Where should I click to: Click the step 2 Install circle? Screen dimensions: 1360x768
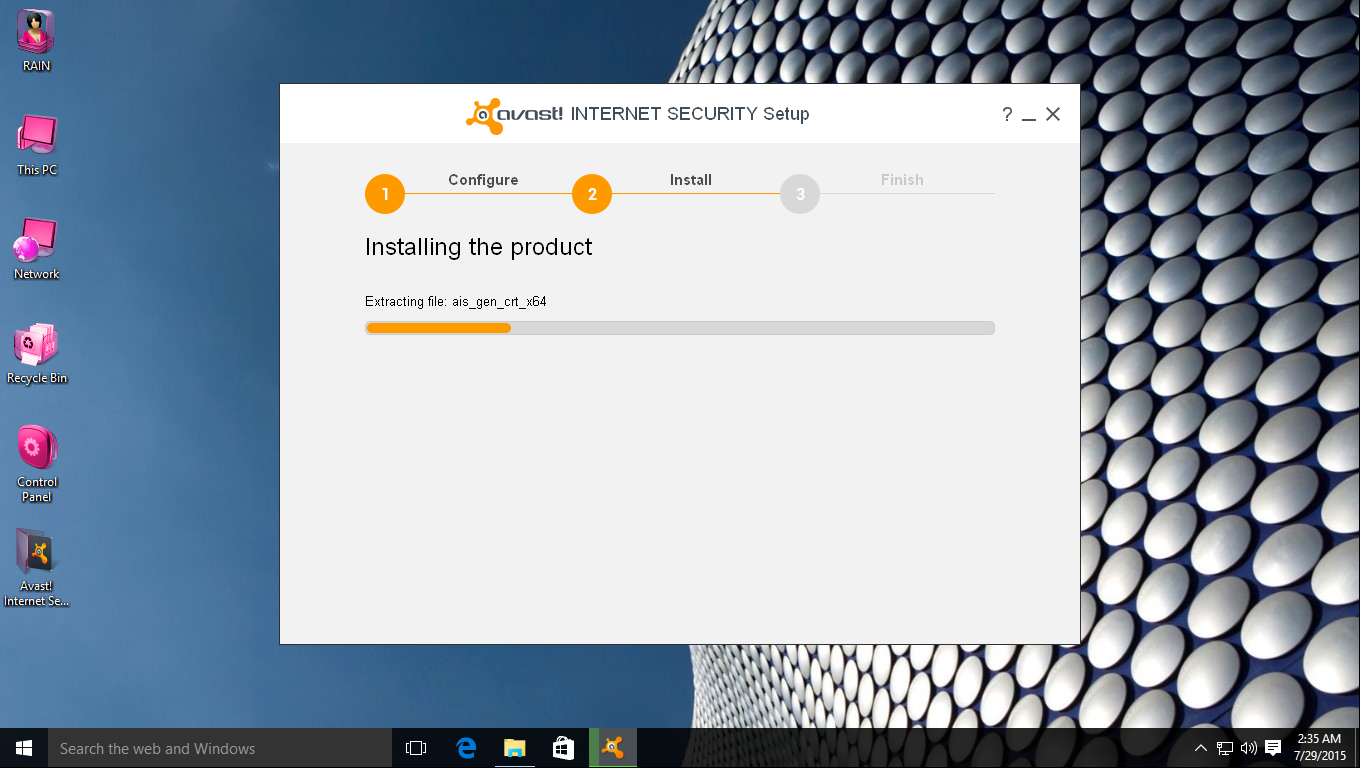pyautogui.click(x=592, y=194)
